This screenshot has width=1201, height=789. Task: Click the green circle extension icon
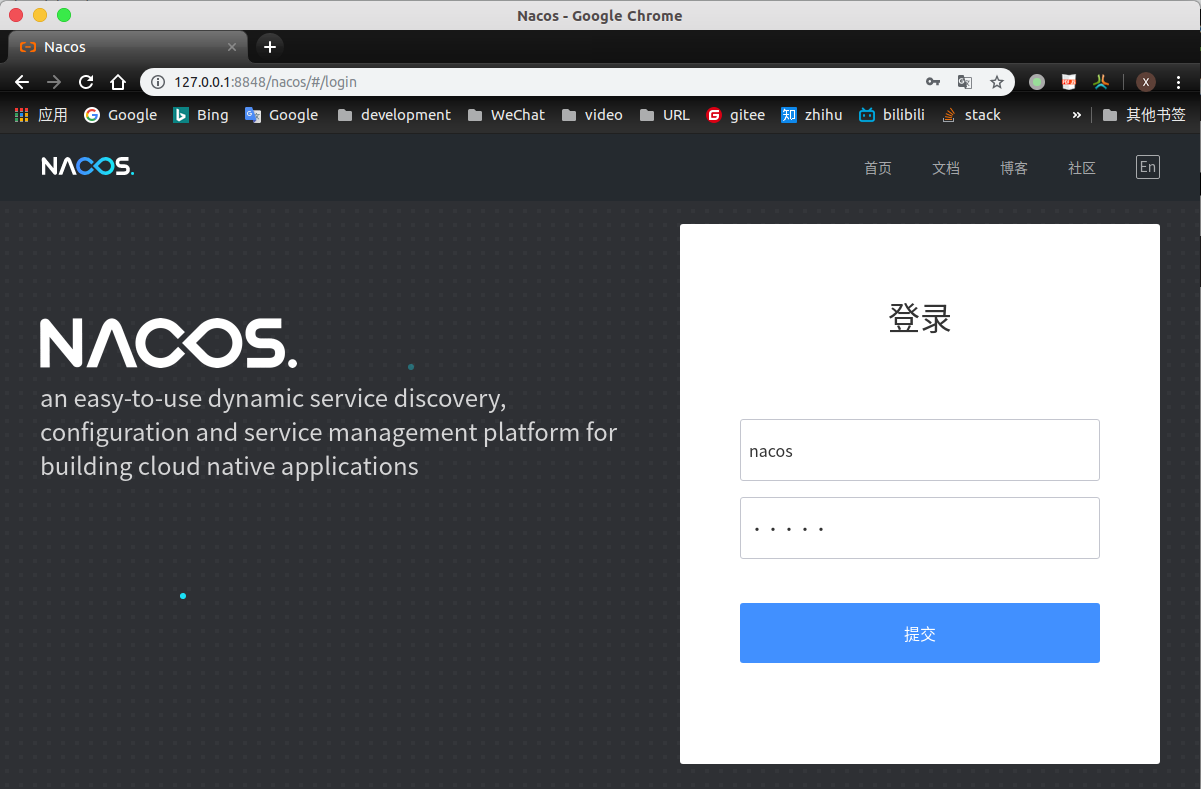(1037, 82)
